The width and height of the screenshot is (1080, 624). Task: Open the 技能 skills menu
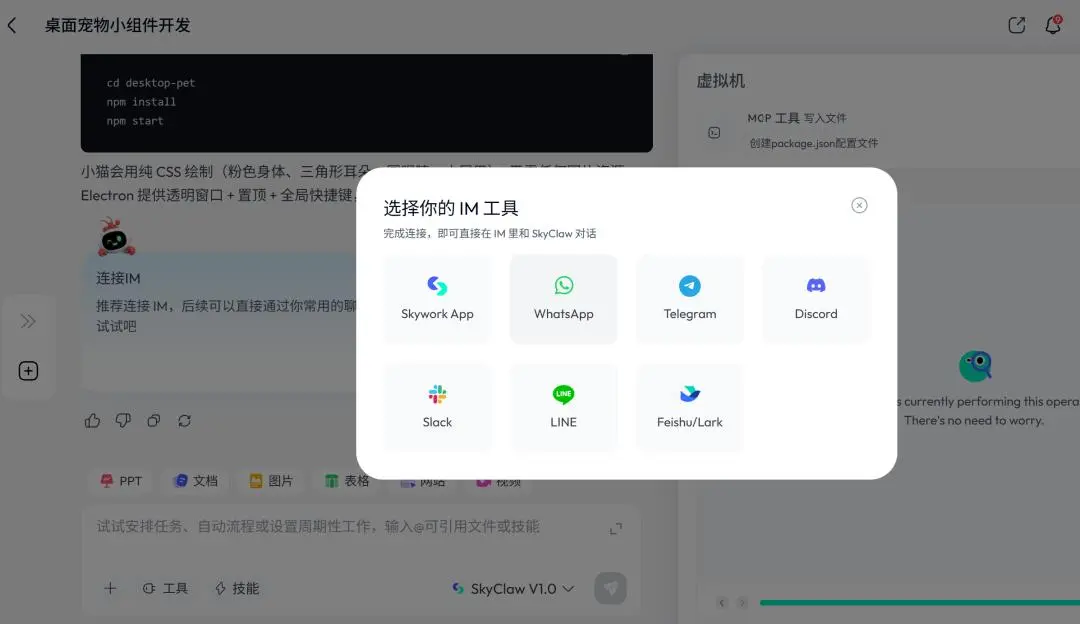237,588
